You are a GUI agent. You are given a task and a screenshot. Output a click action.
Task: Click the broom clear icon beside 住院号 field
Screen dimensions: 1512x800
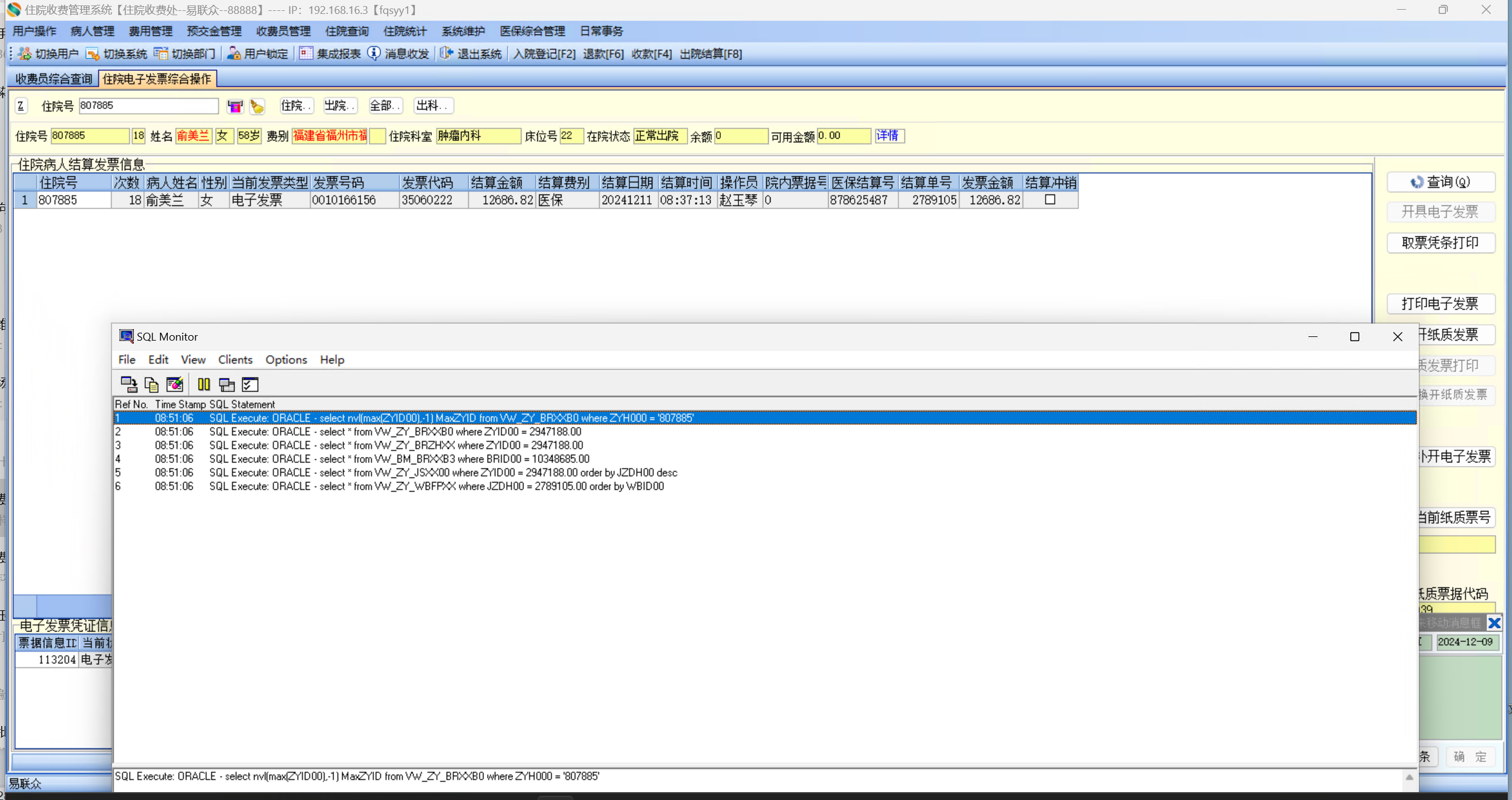(257, 107)
